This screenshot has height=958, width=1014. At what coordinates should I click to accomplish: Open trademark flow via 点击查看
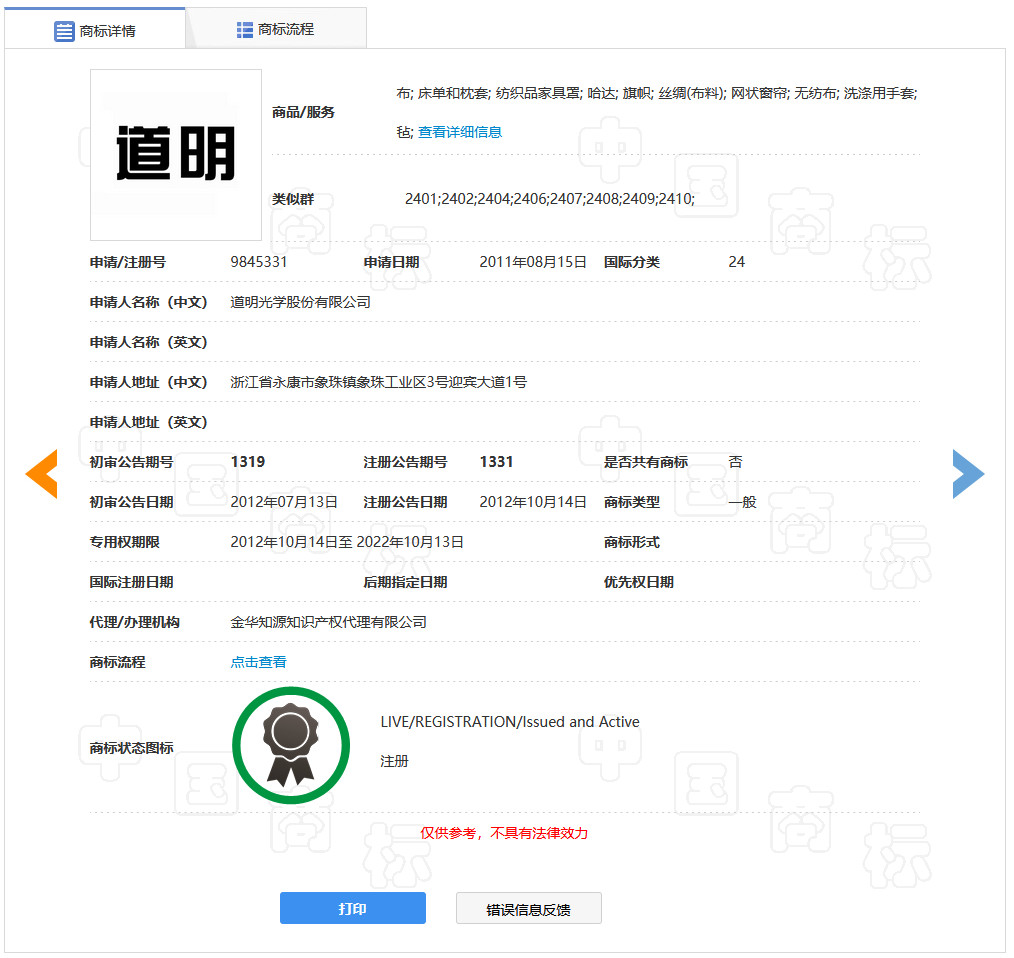point(258,661)
